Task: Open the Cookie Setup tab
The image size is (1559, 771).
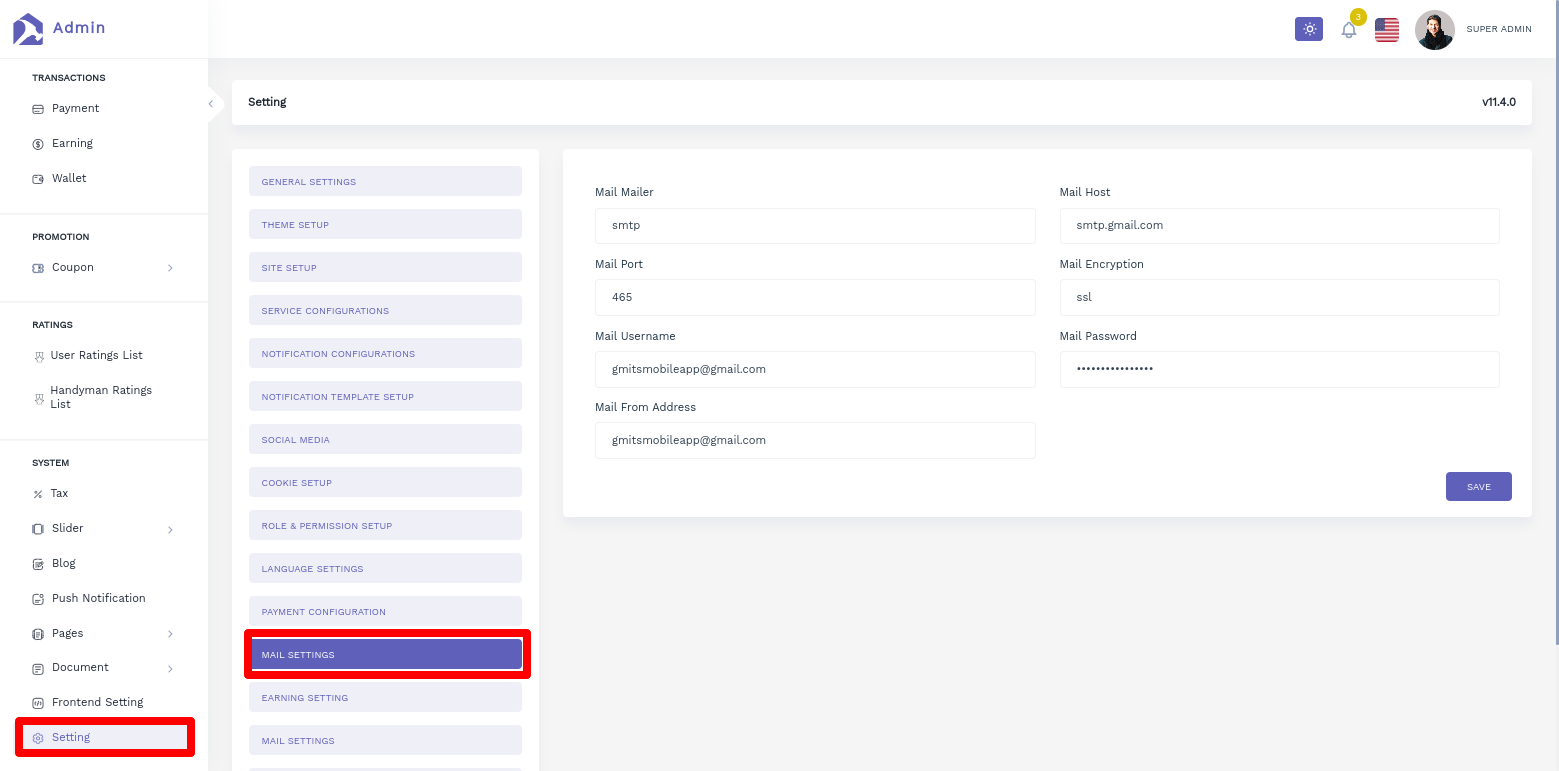Action: point(385,482)
